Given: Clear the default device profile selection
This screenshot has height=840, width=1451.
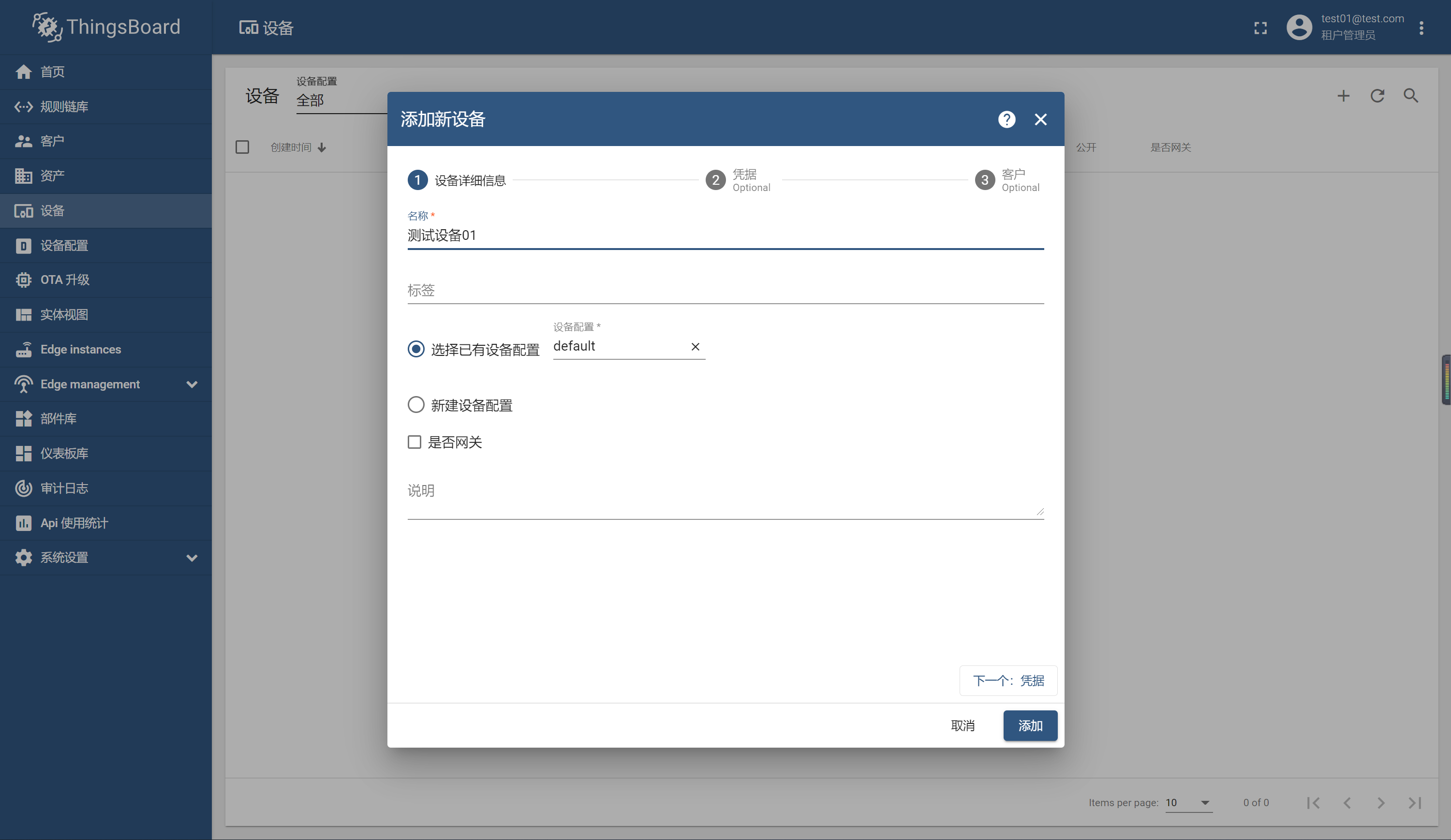Looking at the screenshot, I should 695,347.
